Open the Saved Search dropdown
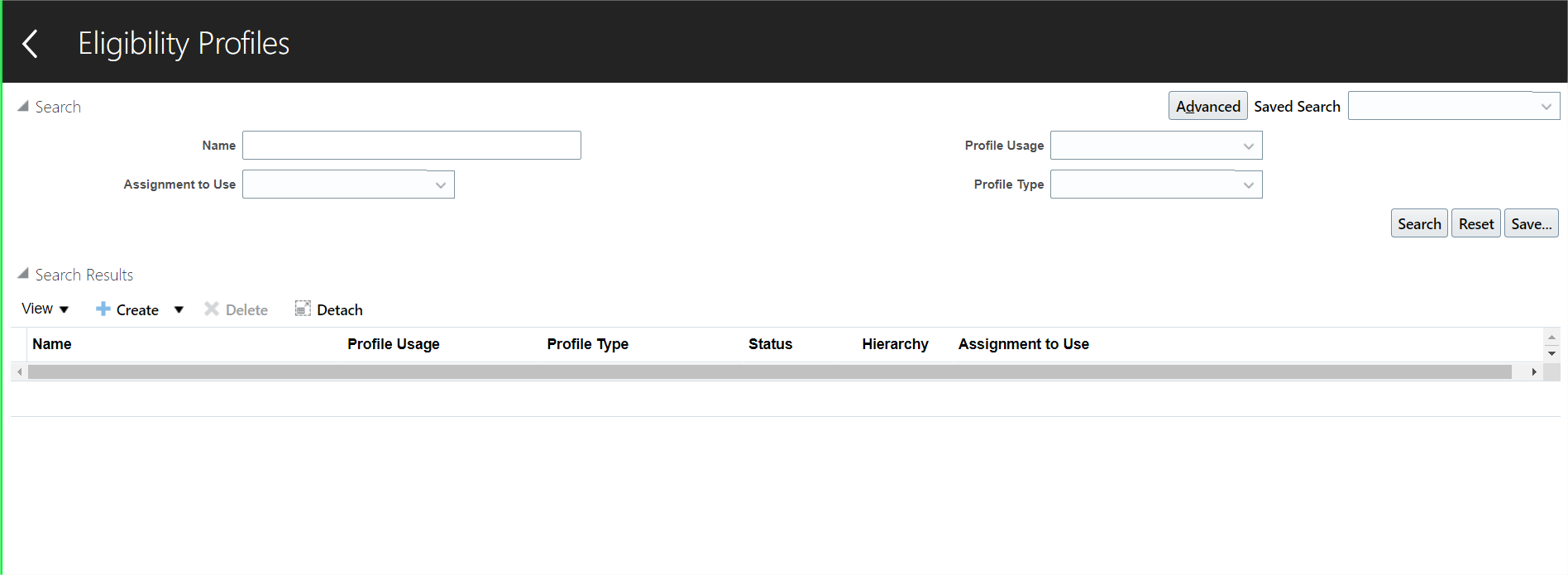The image size is (1568, 575). point(1454,106)
